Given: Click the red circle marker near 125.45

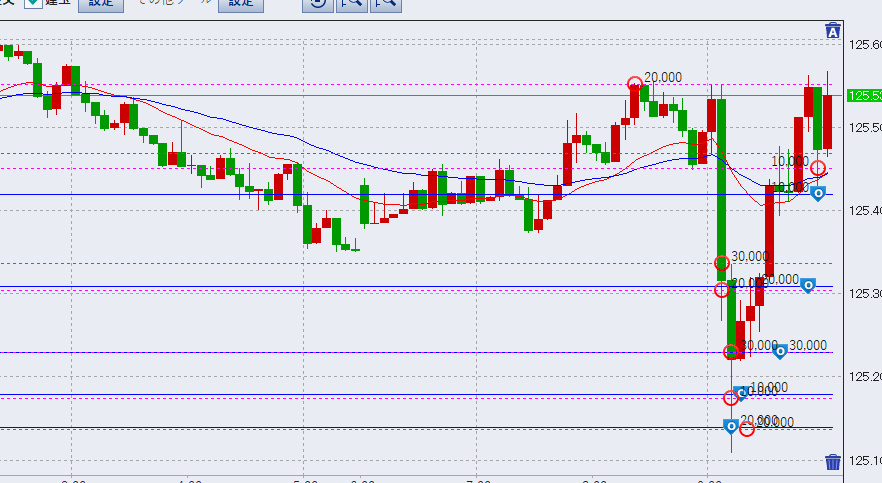Looking at the screenshot, I should coord(818,168).
